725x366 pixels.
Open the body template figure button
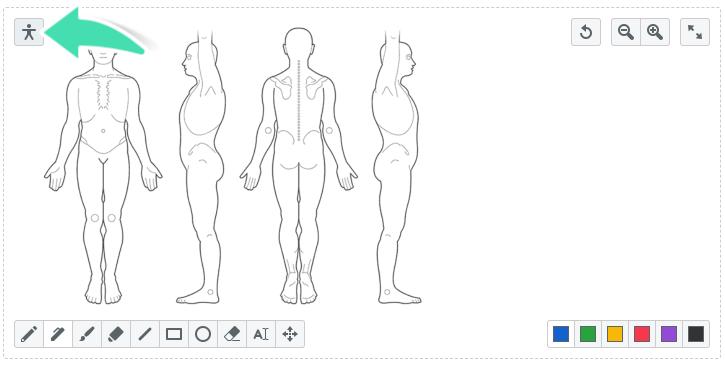29,32
